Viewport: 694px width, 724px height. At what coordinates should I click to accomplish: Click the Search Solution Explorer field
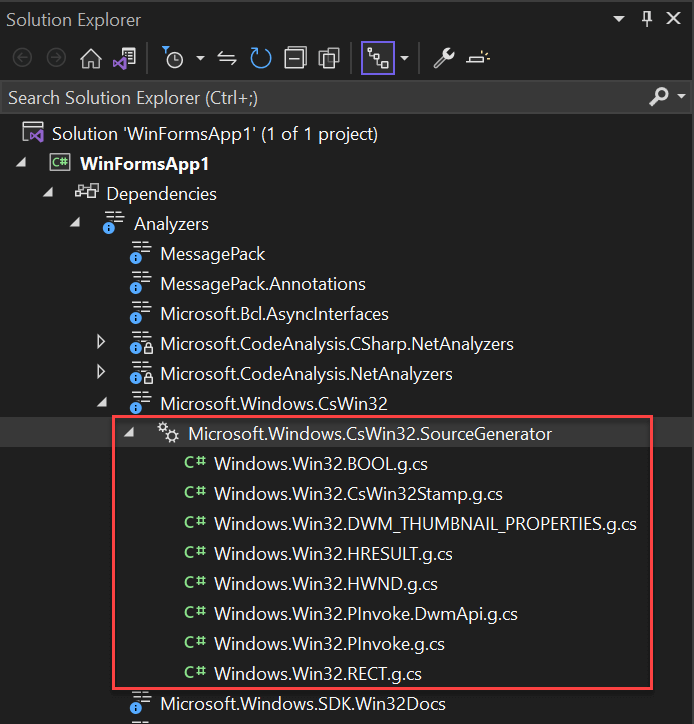pyautogui.click(x=320, y=97)
